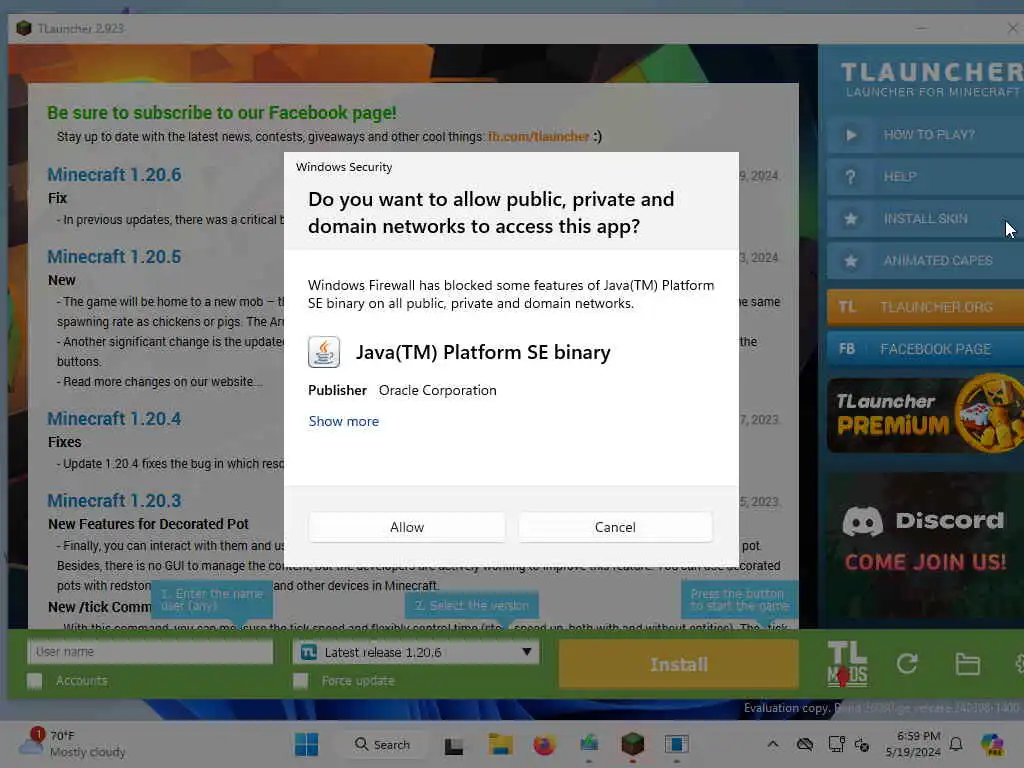Open the game folder icon in TLauncher

(967, 664)
